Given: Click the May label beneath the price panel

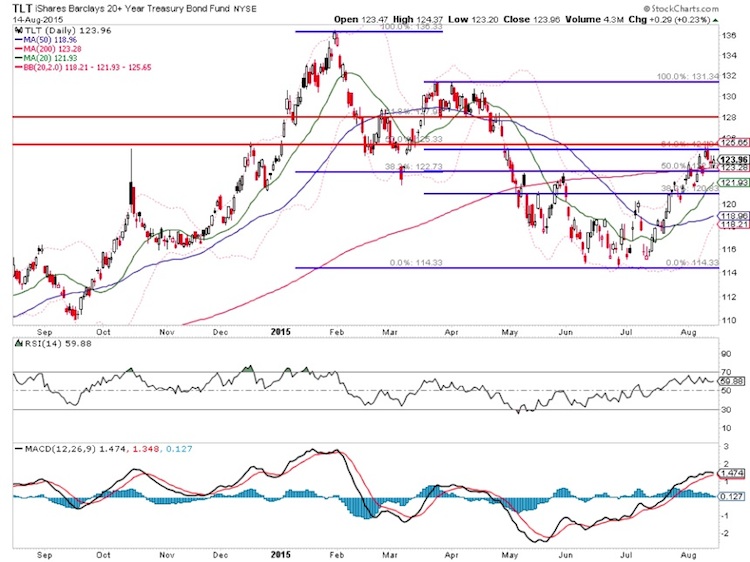Looking at the screenshot, I should click(x=510, y=332).
